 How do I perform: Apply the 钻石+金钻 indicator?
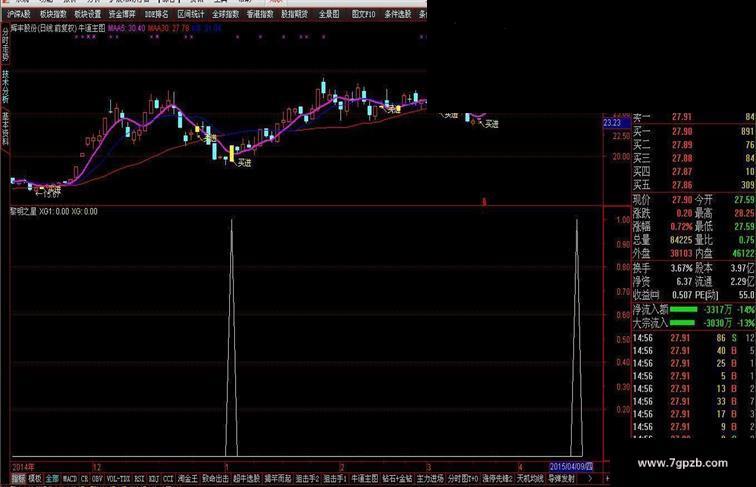pyautogui.click(x=397, y=479)
